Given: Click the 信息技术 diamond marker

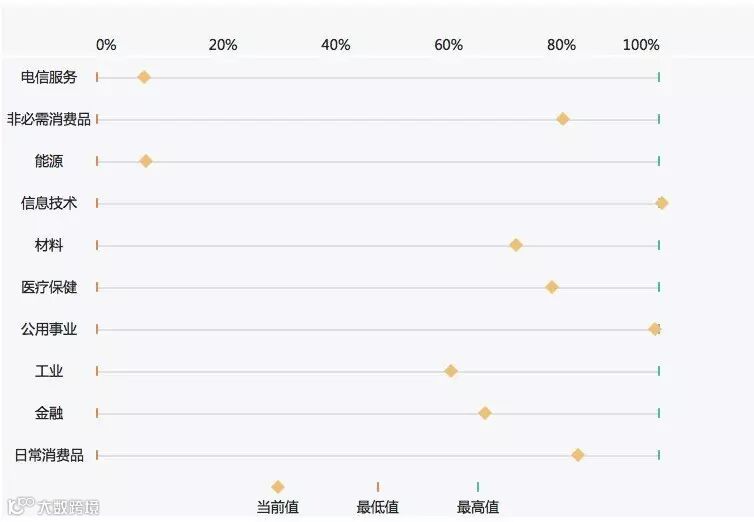Looking at the screenshot, I should [662, 203].
